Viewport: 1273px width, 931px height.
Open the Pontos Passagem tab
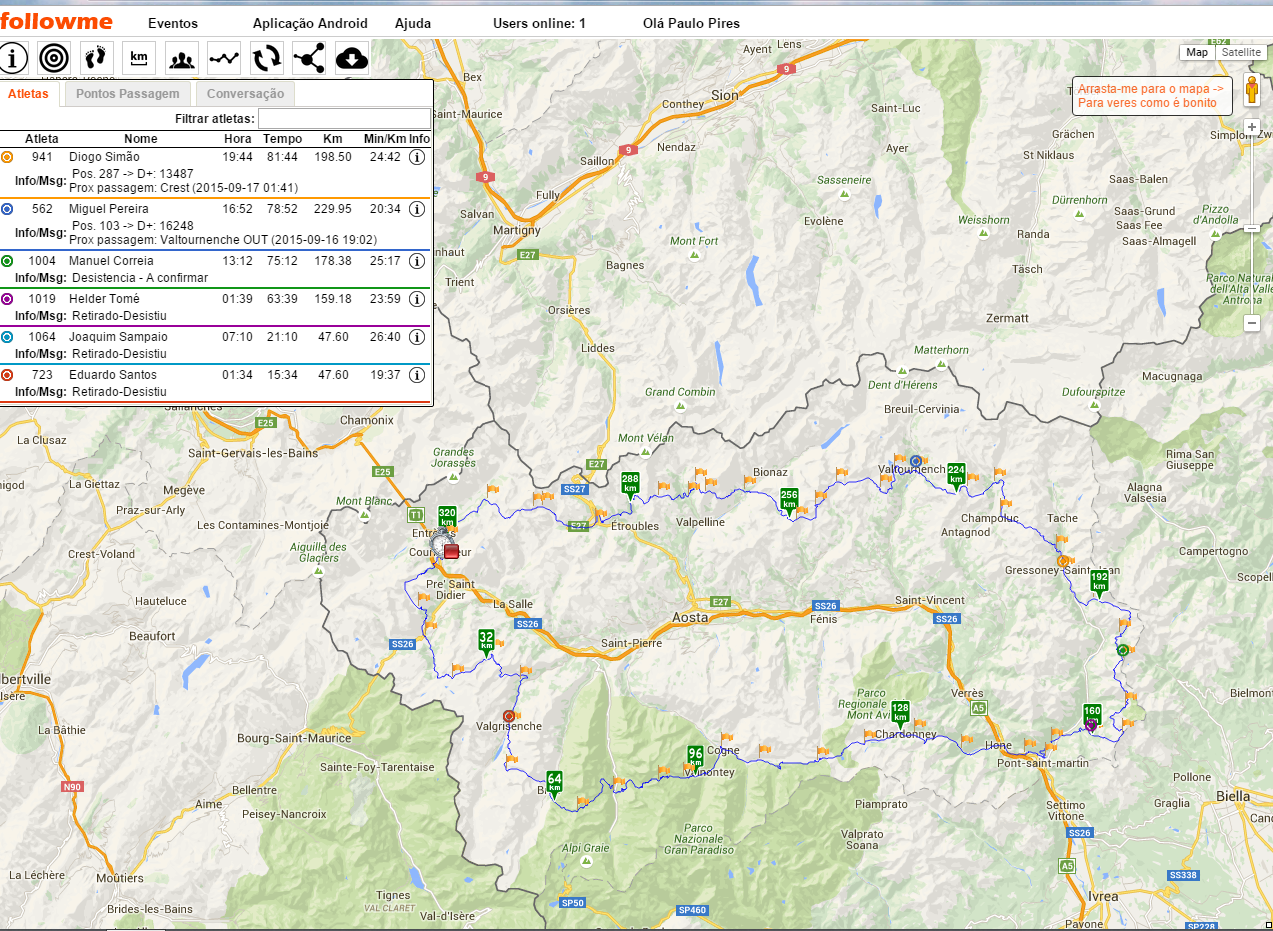point(128,94)
